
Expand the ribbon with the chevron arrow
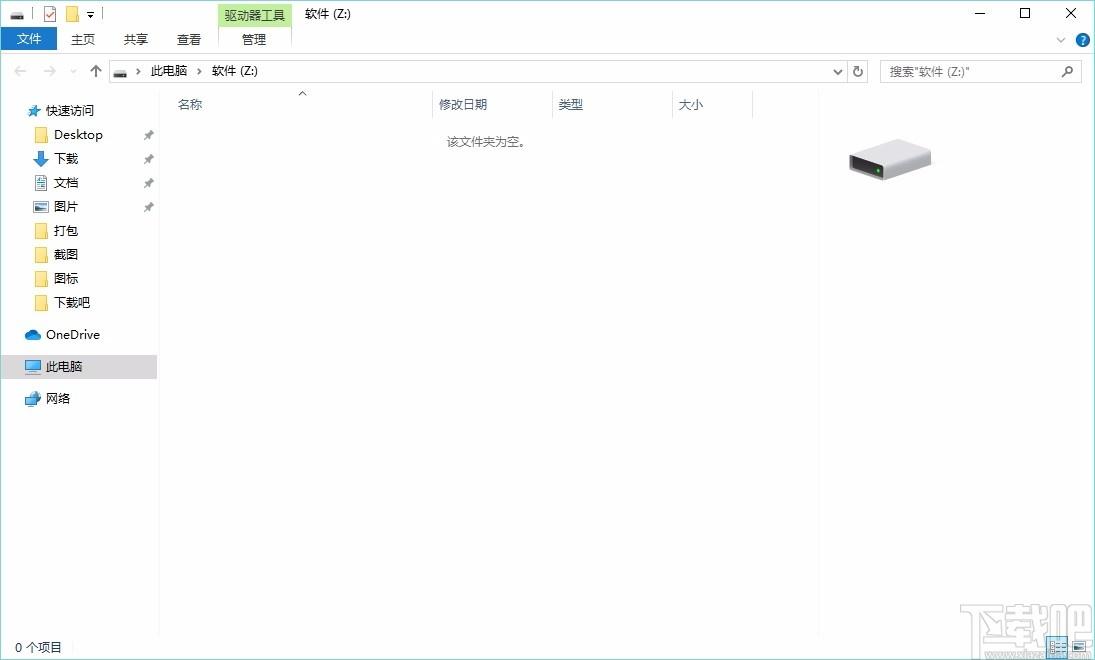[x=1061, y=40]
